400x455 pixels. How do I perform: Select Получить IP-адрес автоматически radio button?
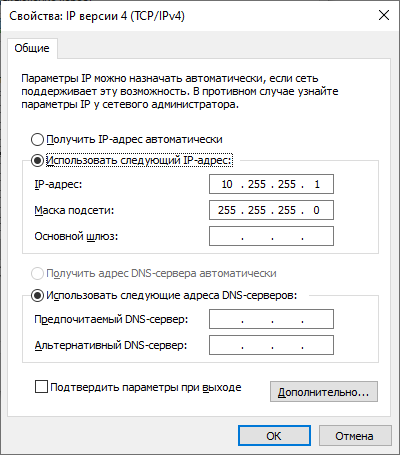click(37, 140)
